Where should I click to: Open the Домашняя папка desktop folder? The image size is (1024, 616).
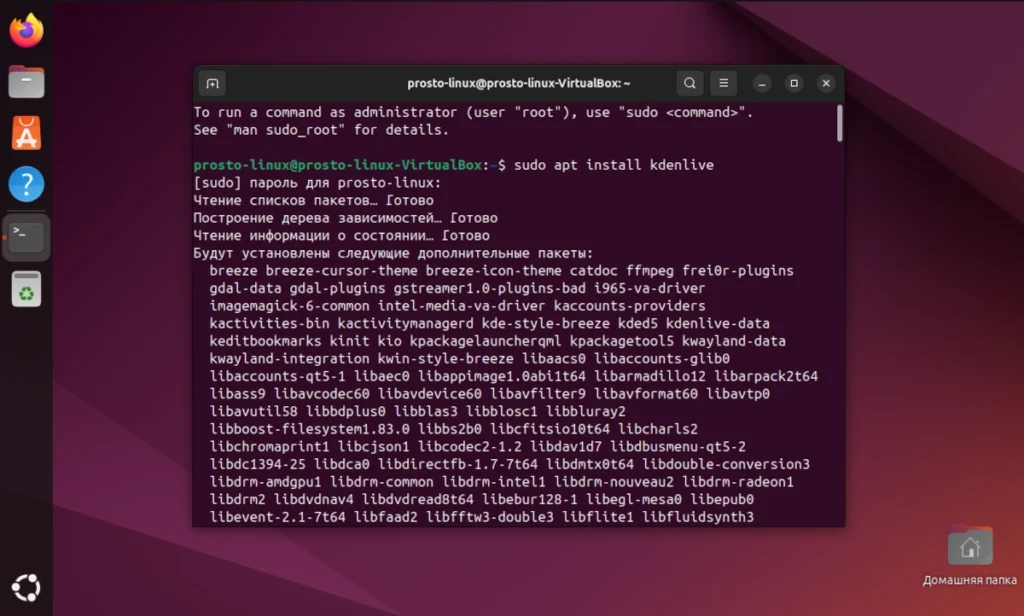[970, 556]
